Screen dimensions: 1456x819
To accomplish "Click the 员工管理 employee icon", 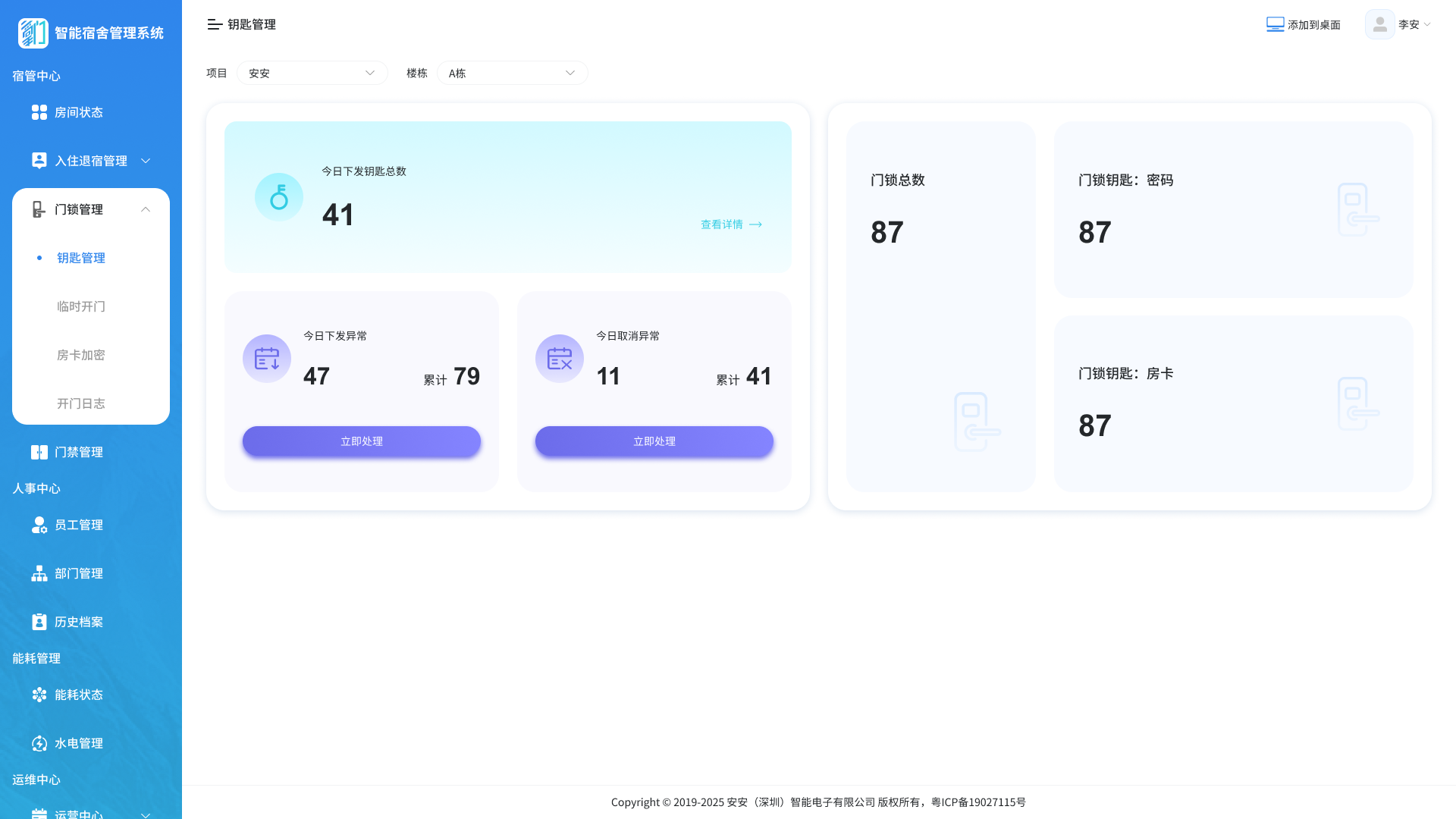I will [x=39, y=525].
